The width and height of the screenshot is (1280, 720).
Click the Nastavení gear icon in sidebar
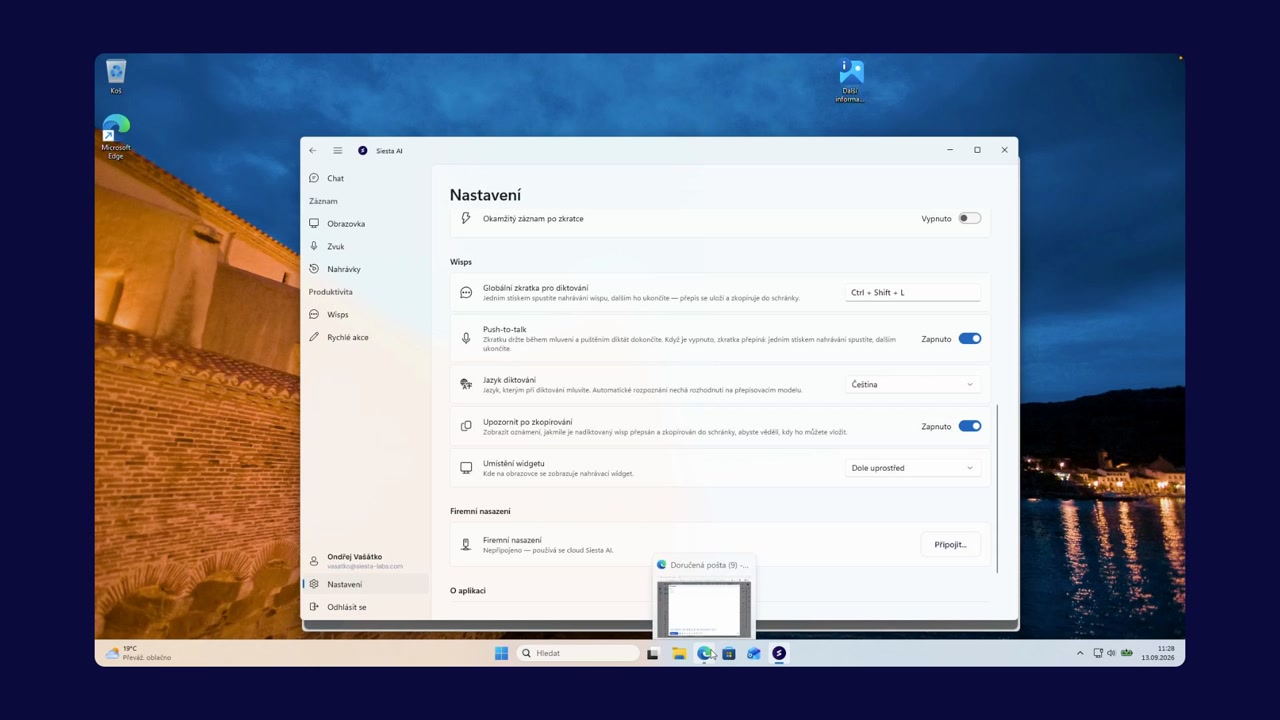[314, 584]
